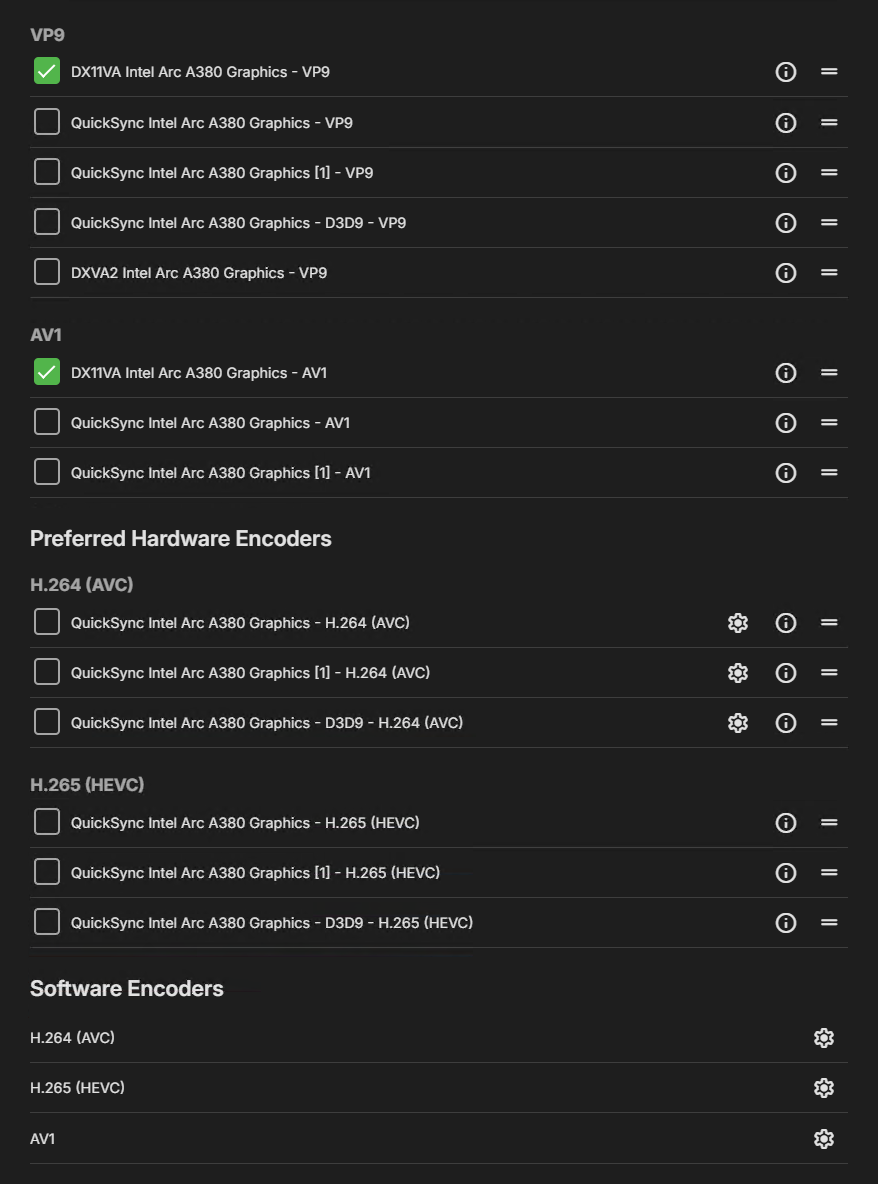
Task: Show info for QuickSync H.265 (HEVC) encoder
Action: (x=786, y=823)
